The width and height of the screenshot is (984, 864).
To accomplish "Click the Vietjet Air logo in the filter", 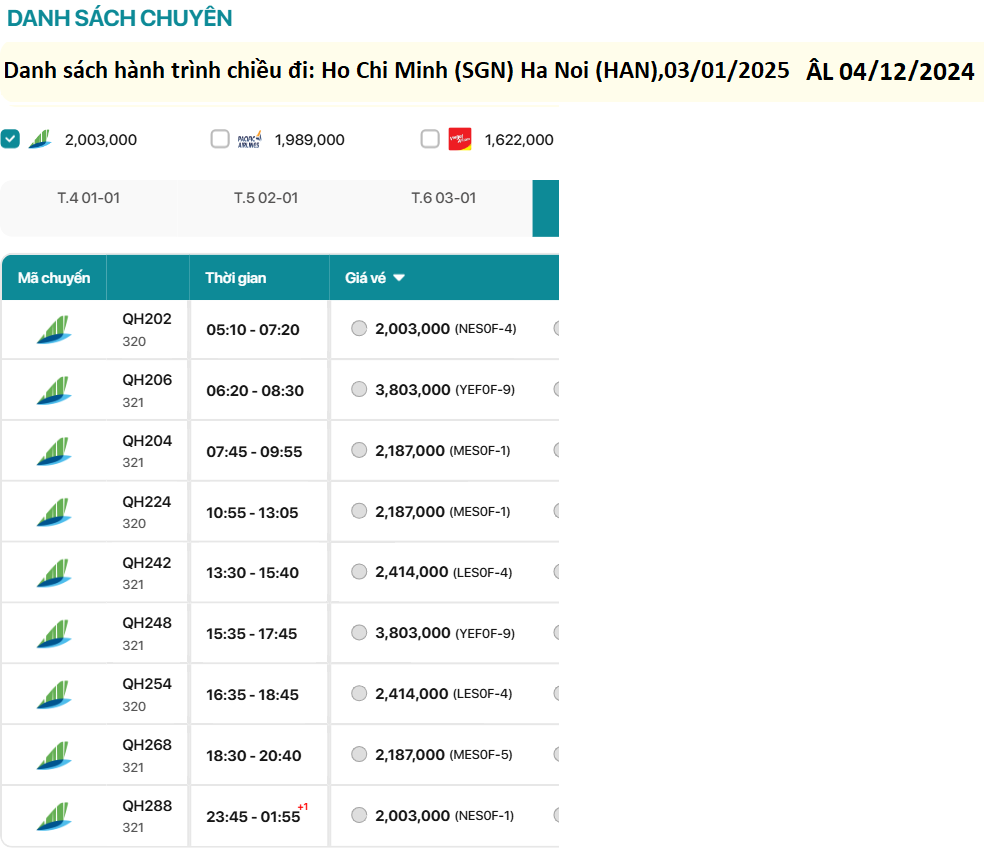I will click(x=459, y=139).
